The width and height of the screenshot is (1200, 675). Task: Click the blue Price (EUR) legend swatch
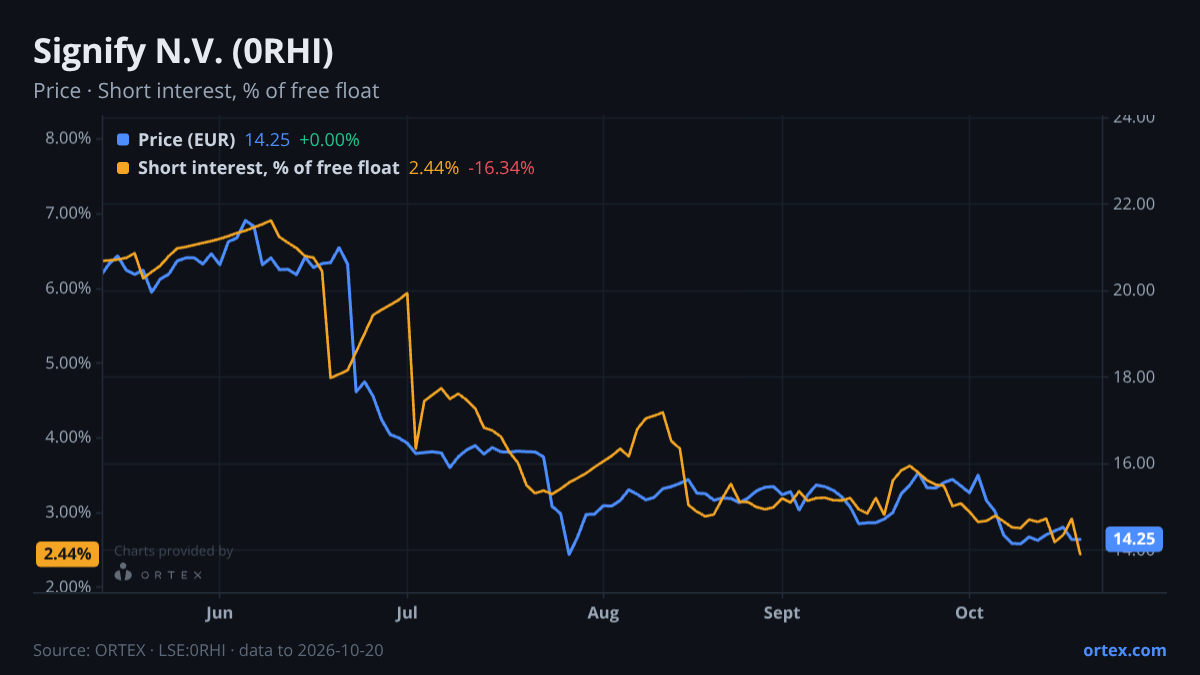123,140
